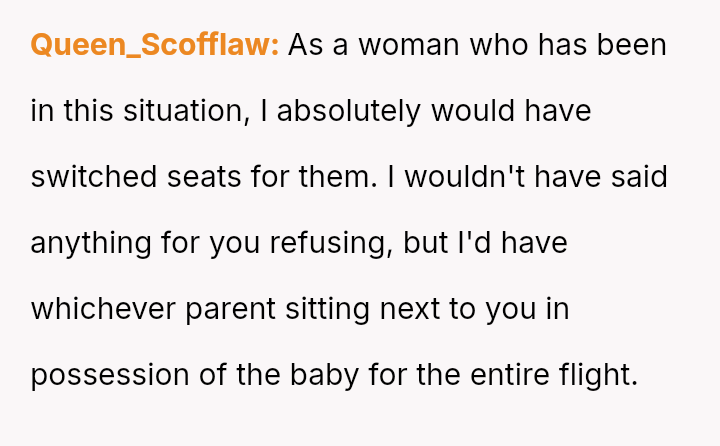
Task: Click the word "anything" in the comment
Action: [91, 243]
